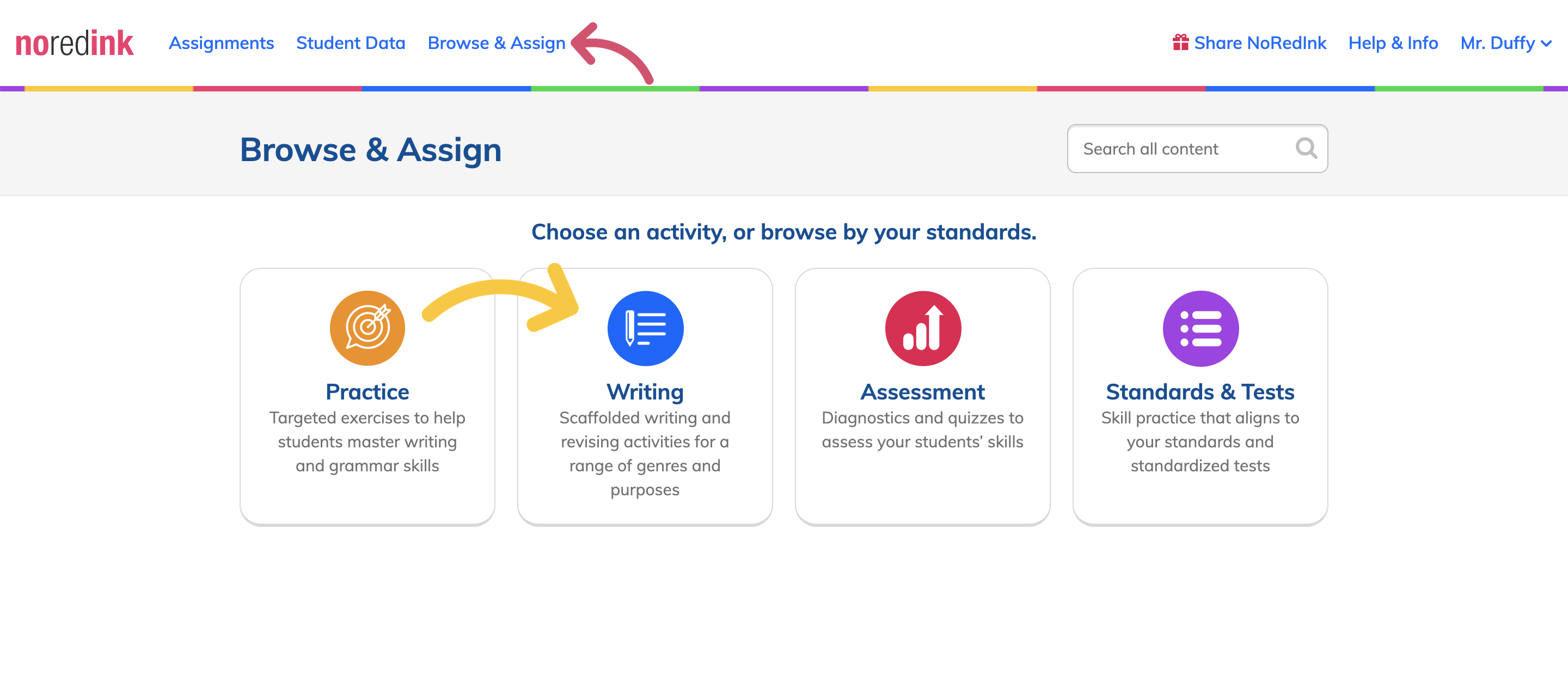Click the purple Standards & Tests list icon
Image resolution: width=1568 pixels, height=676 pixels.
1200,329
